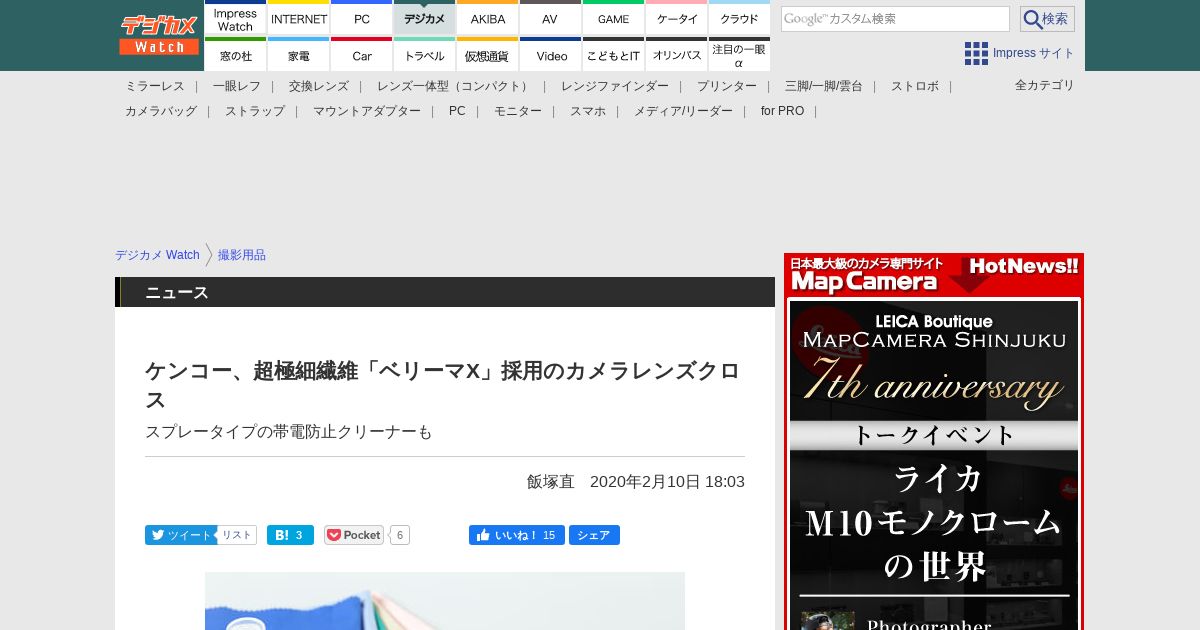This screenshot has height=630, width=1200.
Task: Select the デジカメ tab
Action: click(425, 18)
